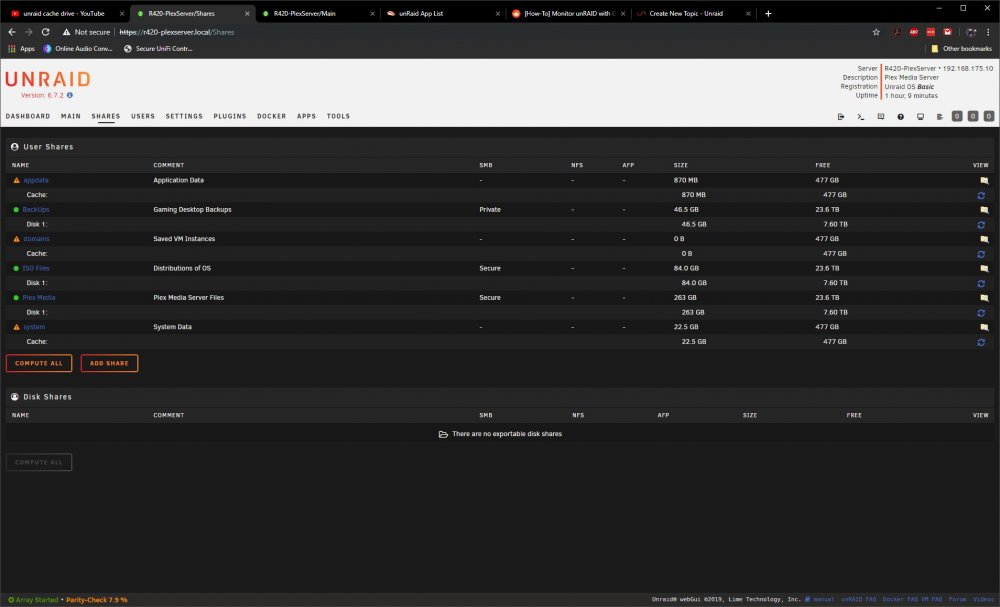This screenshot has height=607, width=1000.
Task: Open the Docker menu
Action: tap(271, 117)
